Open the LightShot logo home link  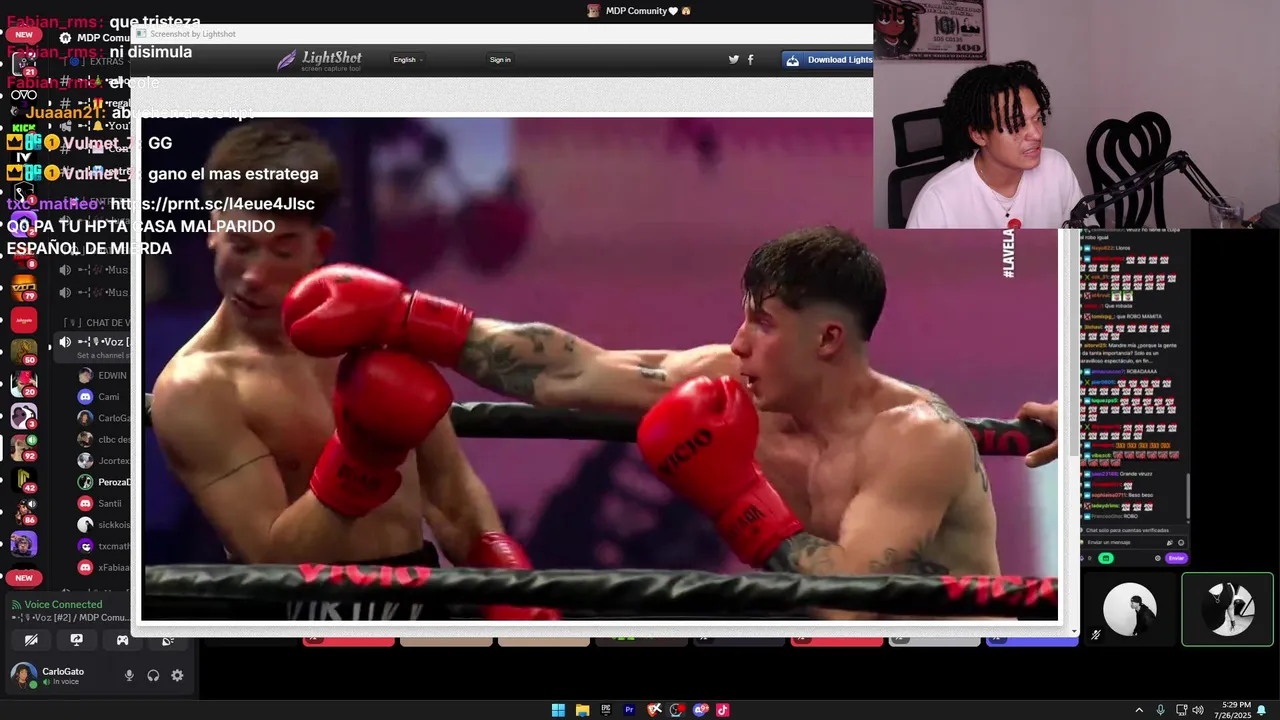(319, 60)
